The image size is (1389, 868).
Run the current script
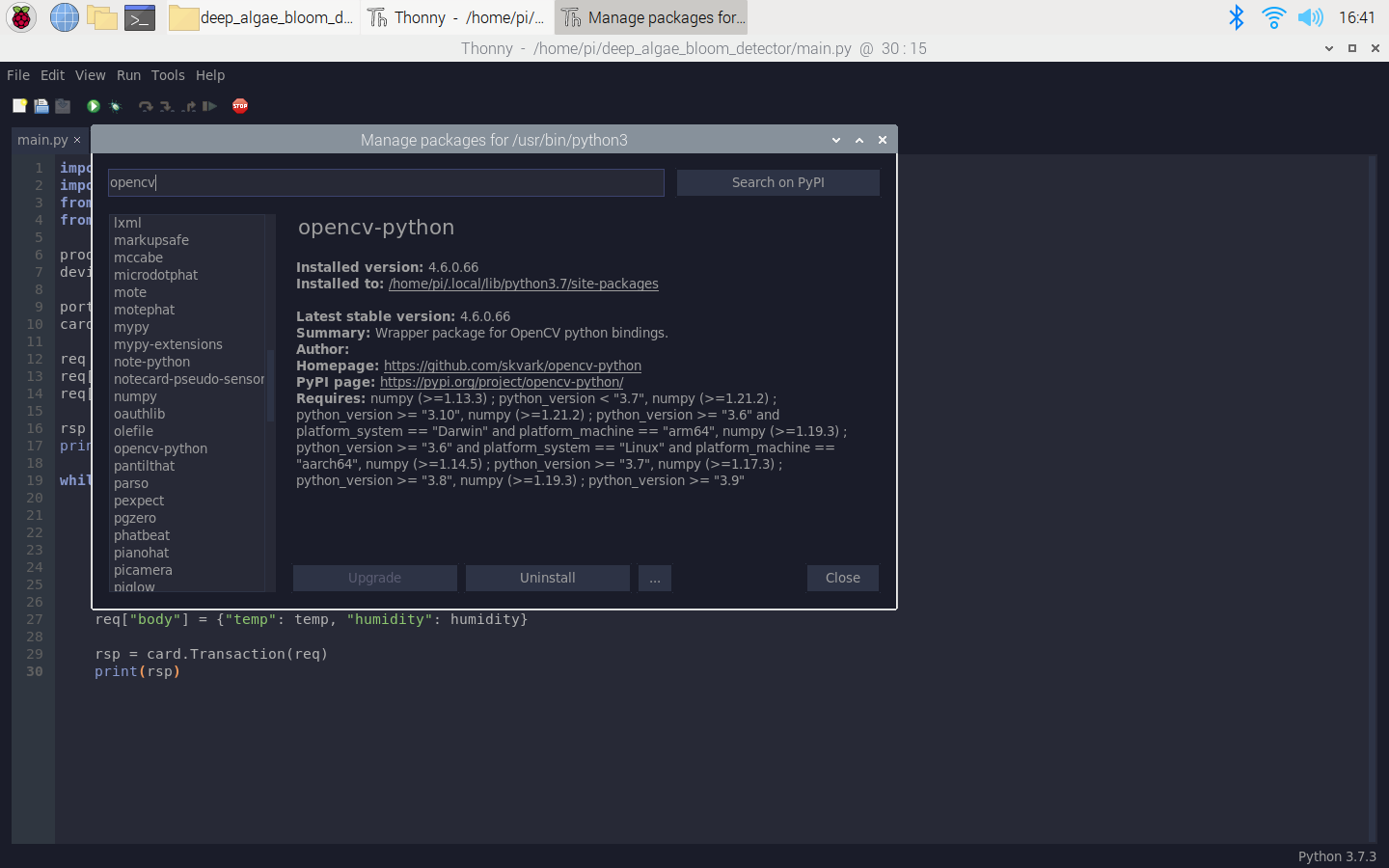point(93,106)
